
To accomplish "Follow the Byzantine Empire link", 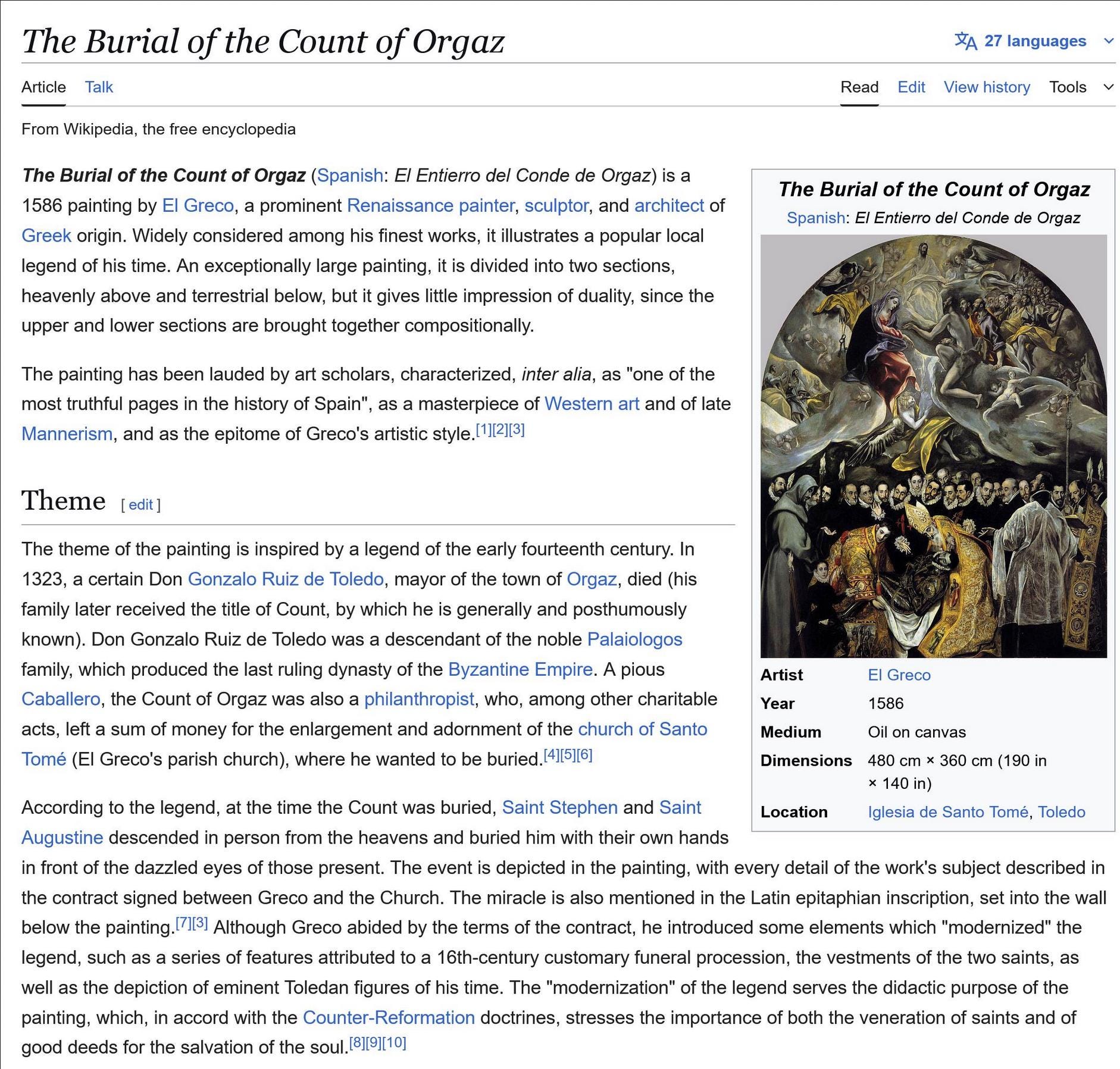I will (520, 669).
